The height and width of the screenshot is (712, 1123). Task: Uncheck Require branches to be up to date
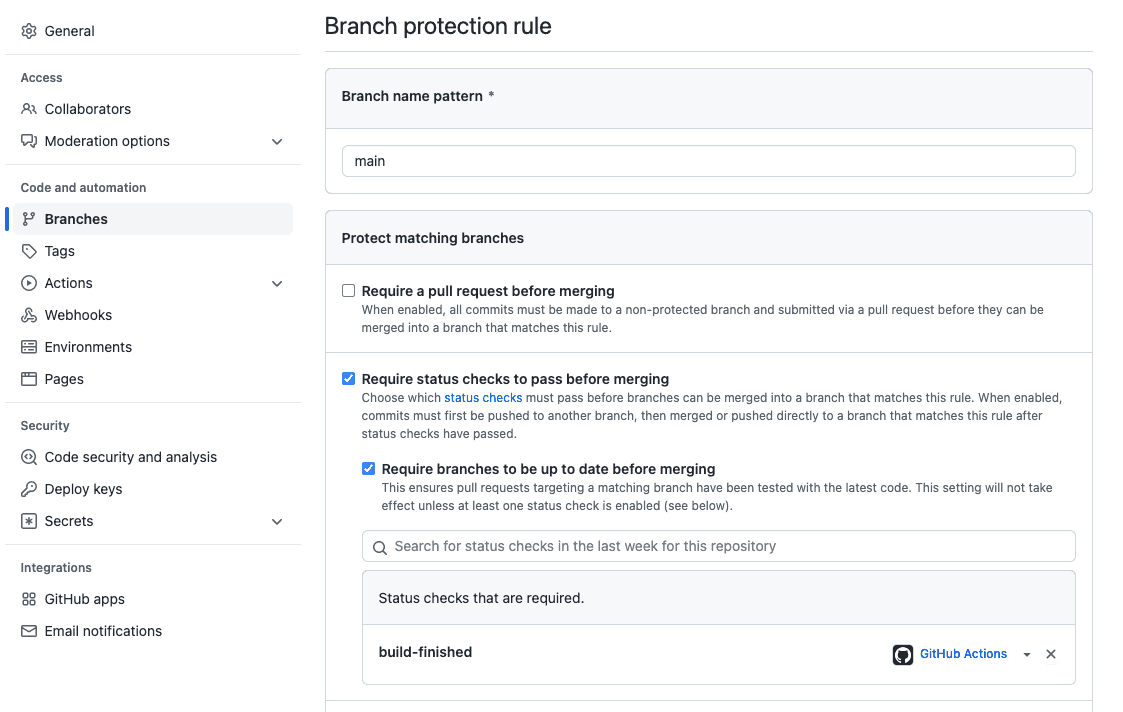(x=368, y=468)
